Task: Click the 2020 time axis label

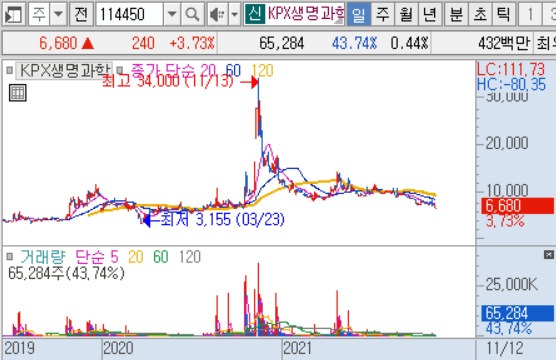Action: click(x=118, y=348)
